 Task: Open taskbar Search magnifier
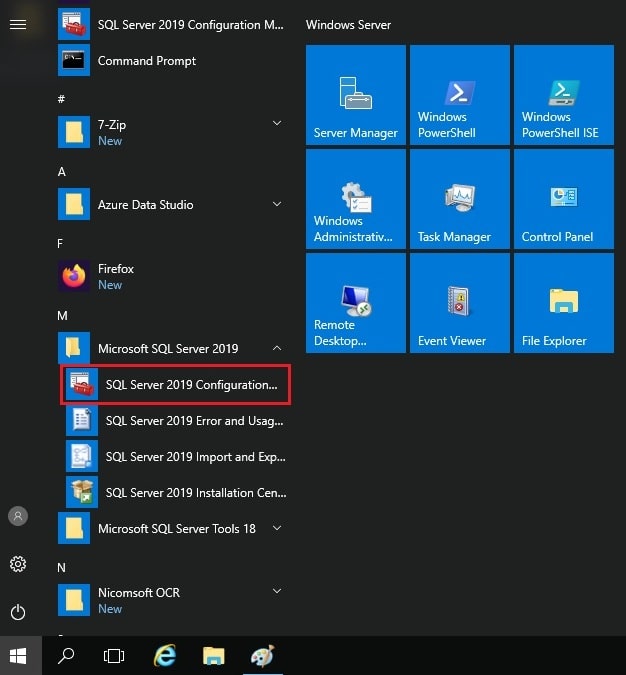[x=66, y=656]
